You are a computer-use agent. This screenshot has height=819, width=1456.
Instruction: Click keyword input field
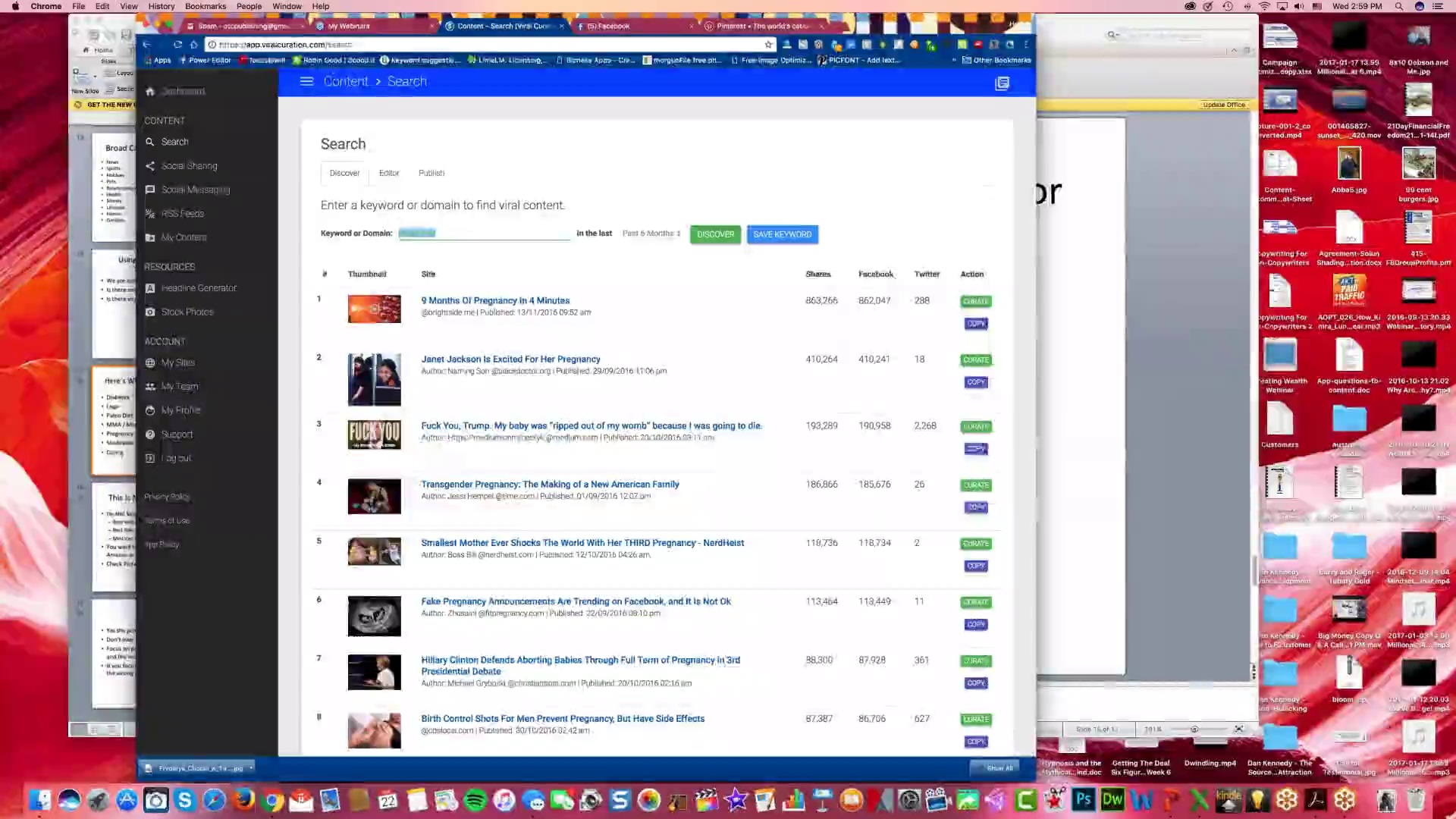pyautogui.click(x=483, y=233)
